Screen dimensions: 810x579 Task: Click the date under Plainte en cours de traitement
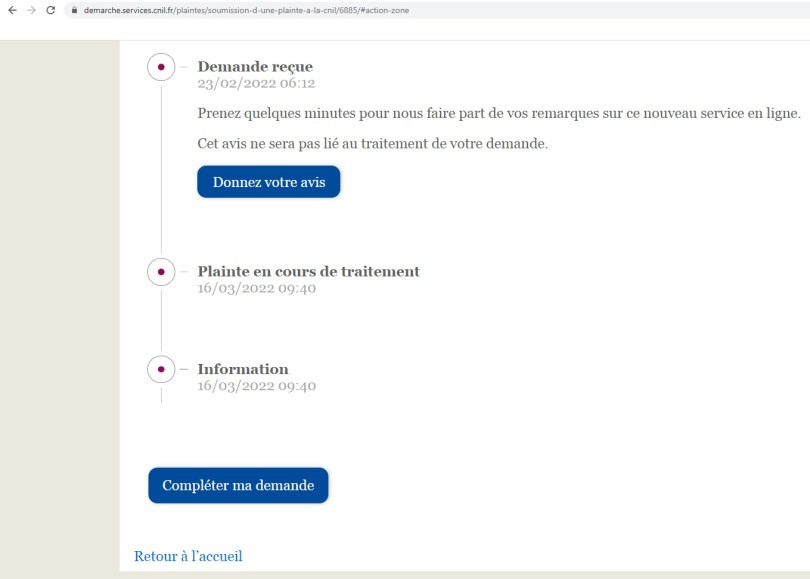[256, 288]
